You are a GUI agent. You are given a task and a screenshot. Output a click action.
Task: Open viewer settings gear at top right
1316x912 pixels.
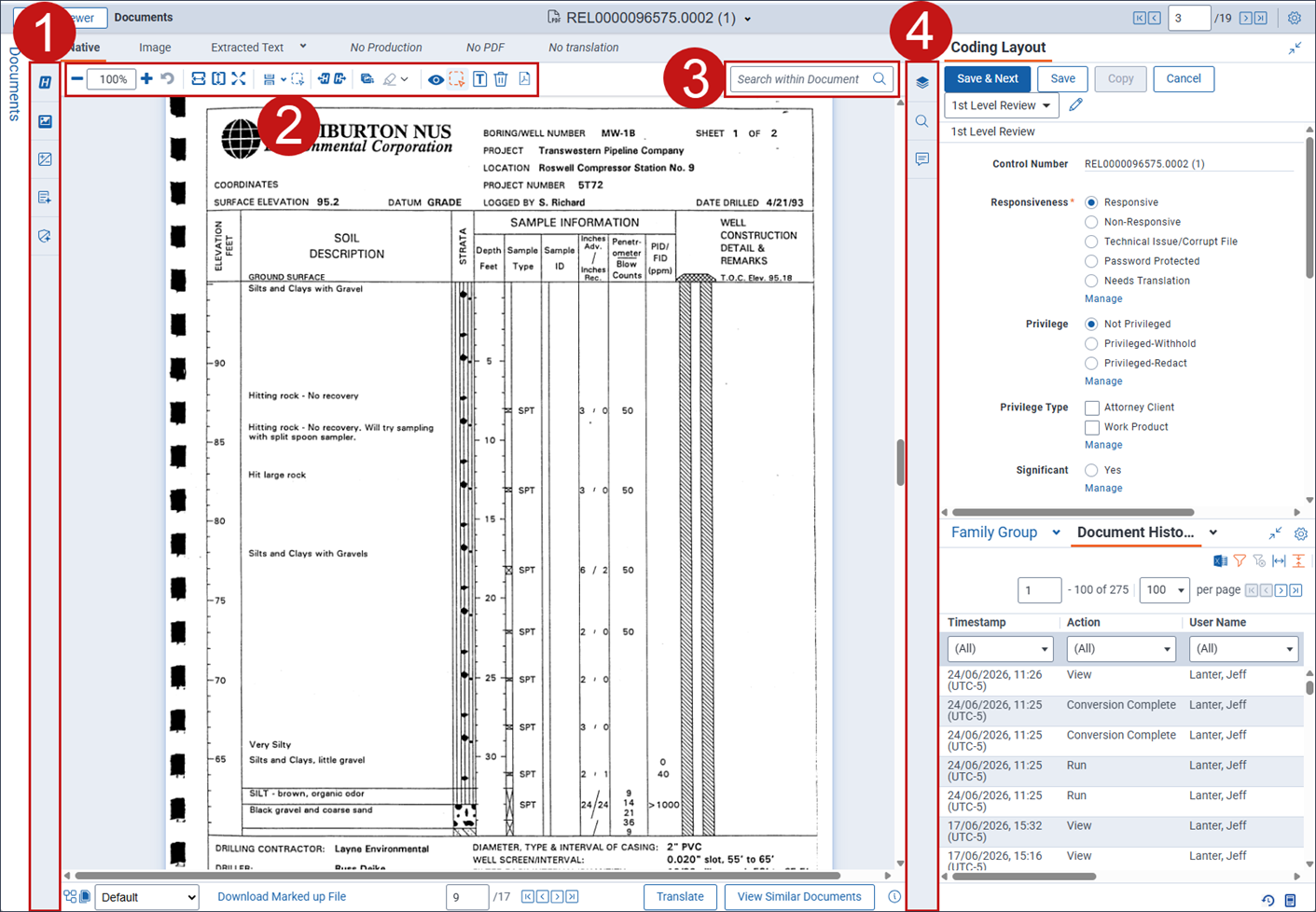[1295, 18]
